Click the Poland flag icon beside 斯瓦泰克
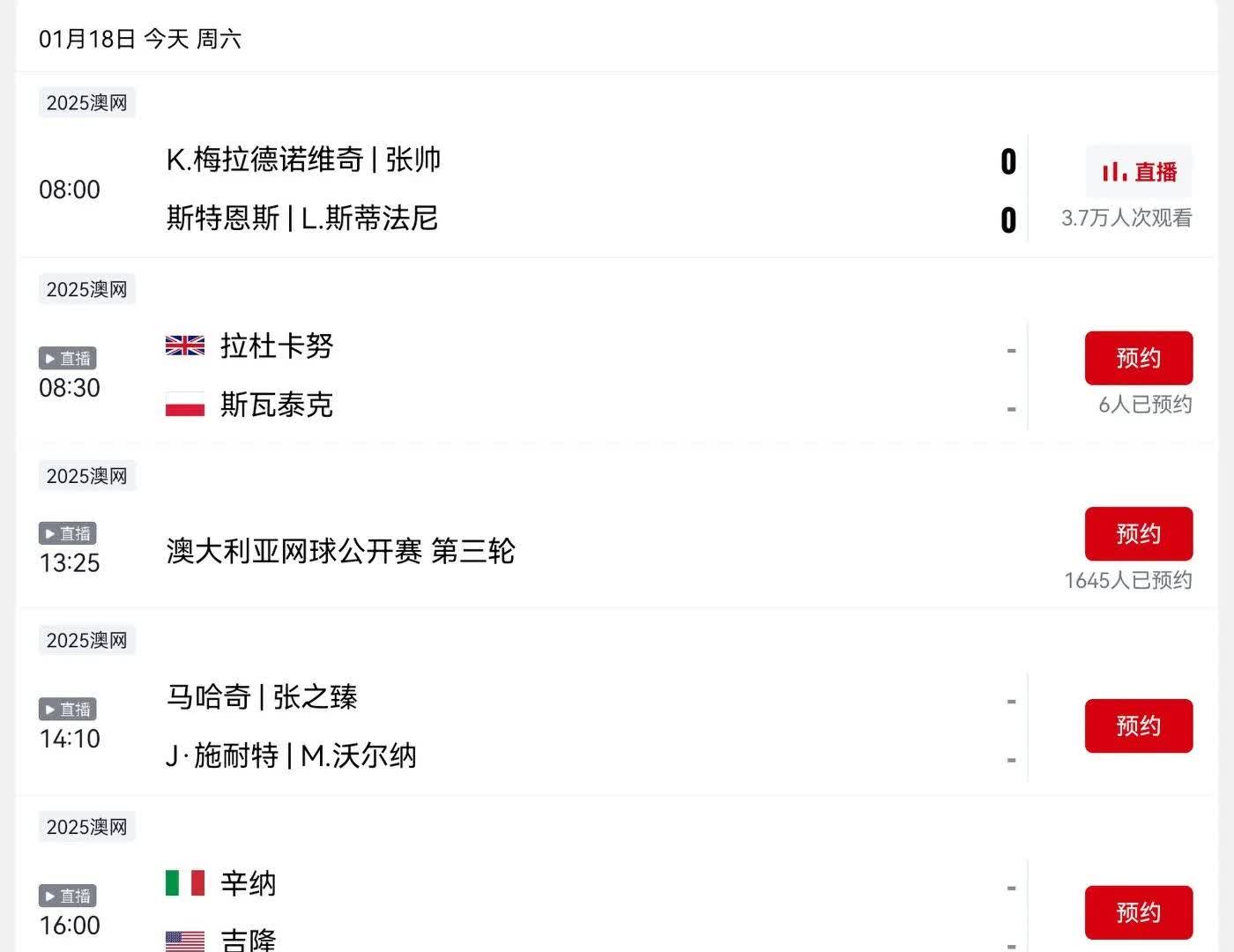Image resolution: width=1234 pixels, height=952 pixels. point(185,405)
